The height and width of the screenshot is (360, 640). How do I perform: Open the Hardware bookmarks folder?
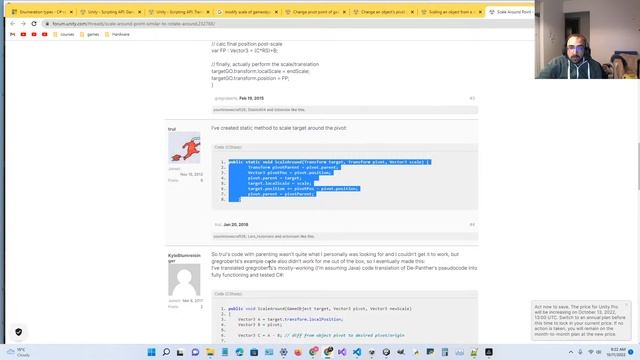point(117,34)
